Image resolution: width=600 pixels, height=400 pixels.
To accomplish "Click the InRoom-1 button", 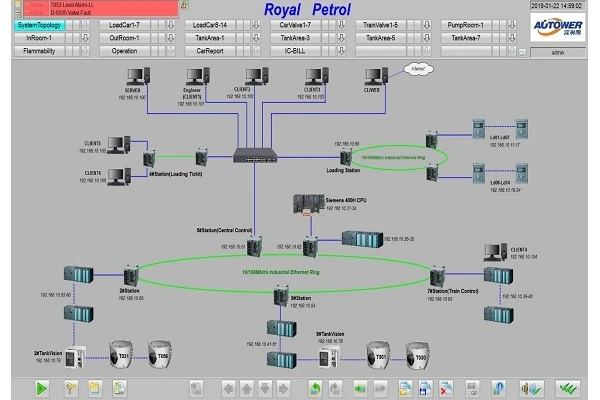I will pyautogui.click(x=39, y=38).
